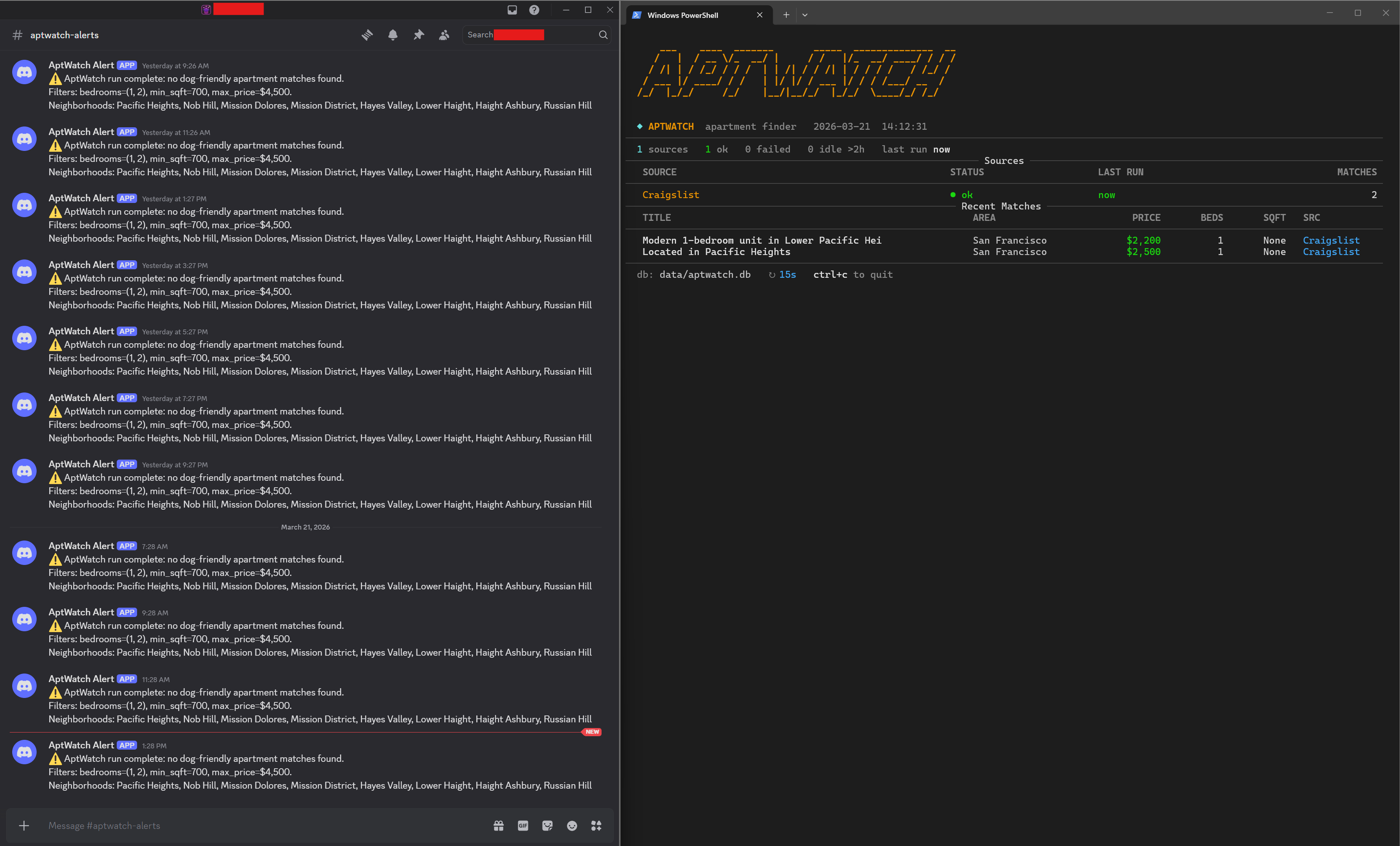Click the APP badge on the 9:28 AM message
Screen dimensions: 1400x846
[x=127, y=613]
